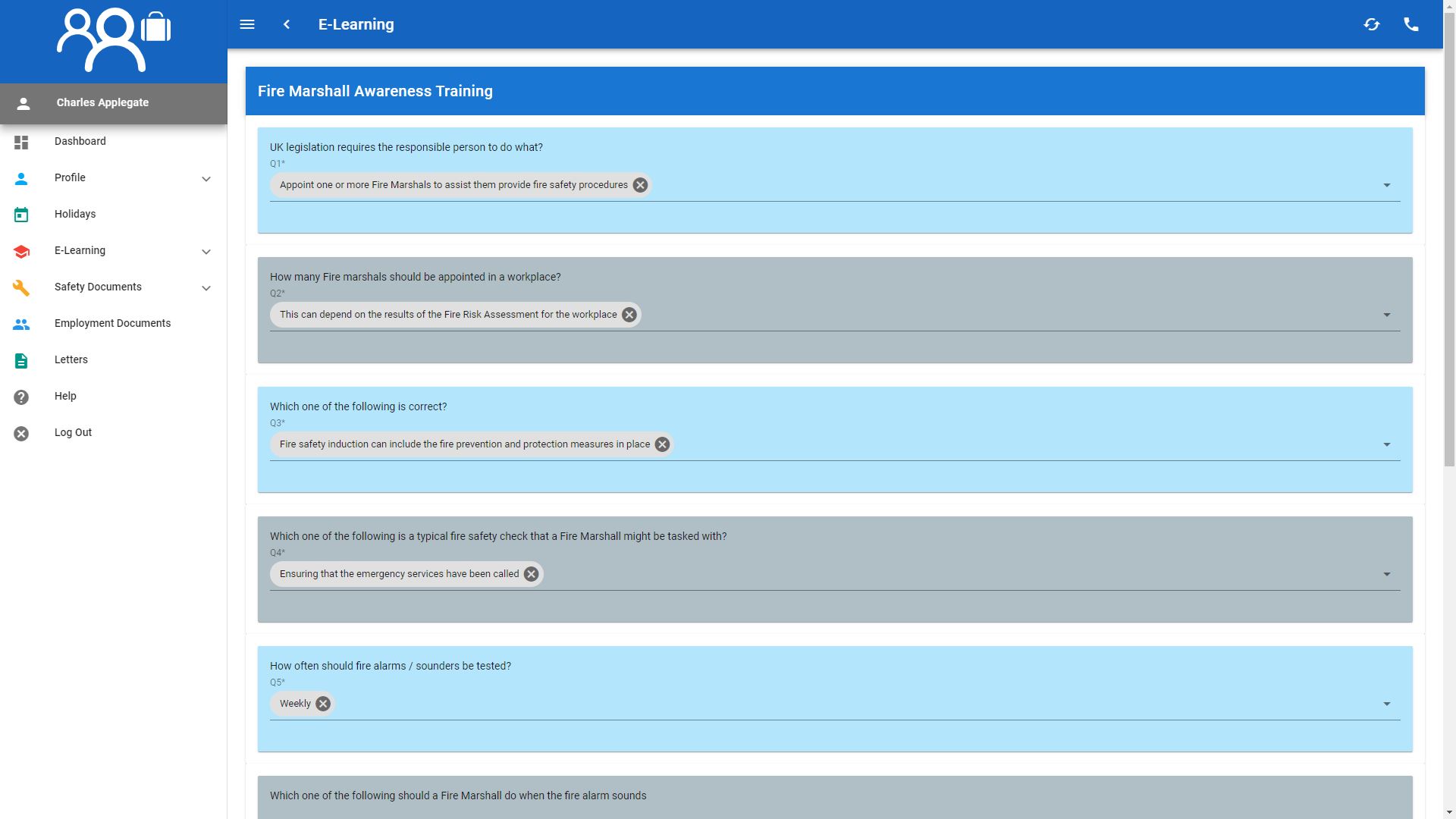Screen dimensions: 1456x819
Task: Select Profile in the sidebar
Action: click(x=114, y=177)
